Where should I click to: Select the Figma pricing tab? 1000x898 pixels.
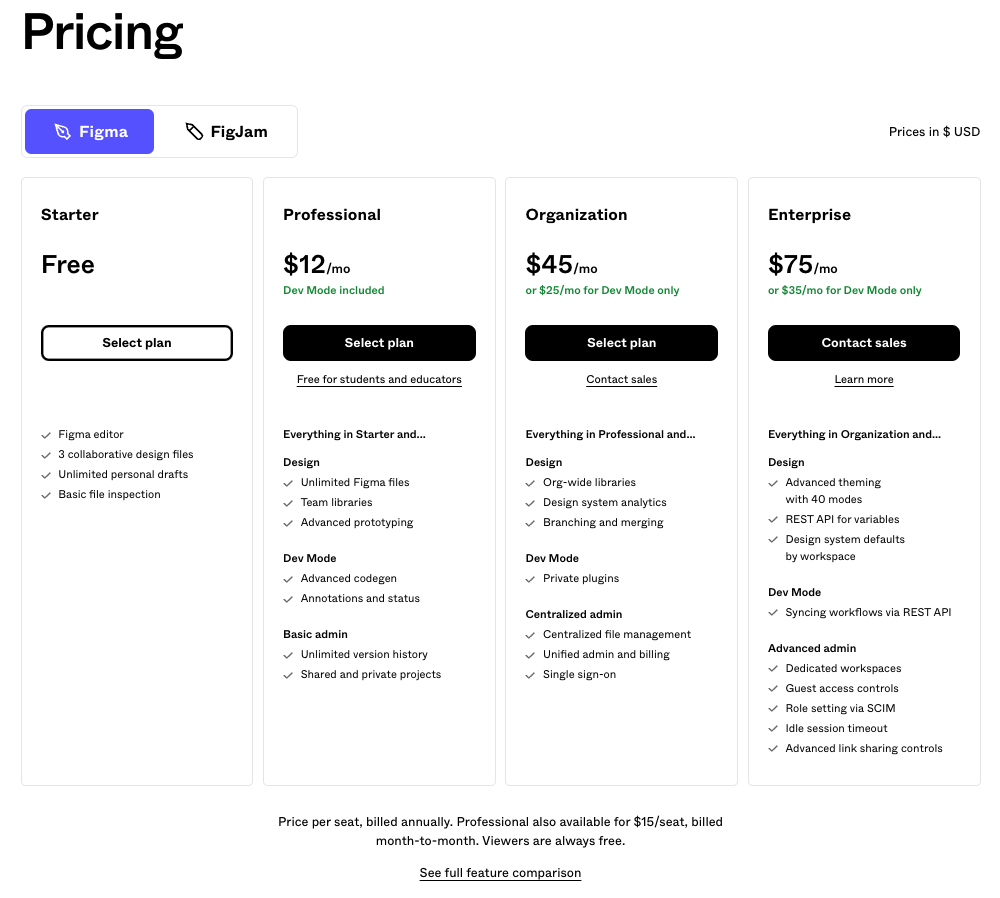[89, 131]
